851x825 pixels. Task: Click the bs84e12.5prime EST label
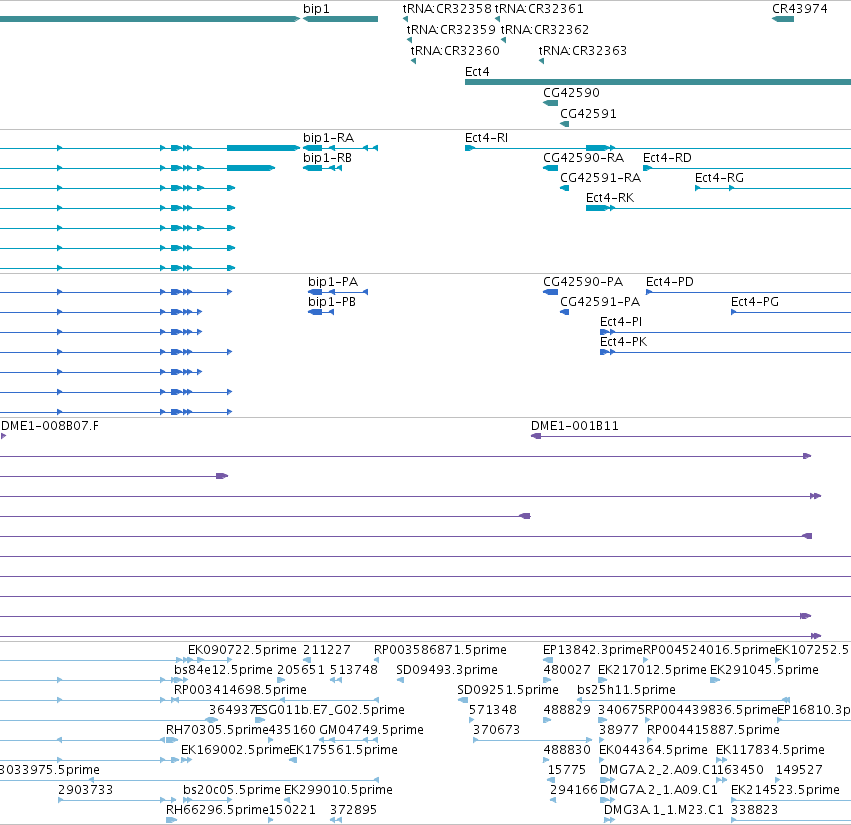click(x=223, y=670)
